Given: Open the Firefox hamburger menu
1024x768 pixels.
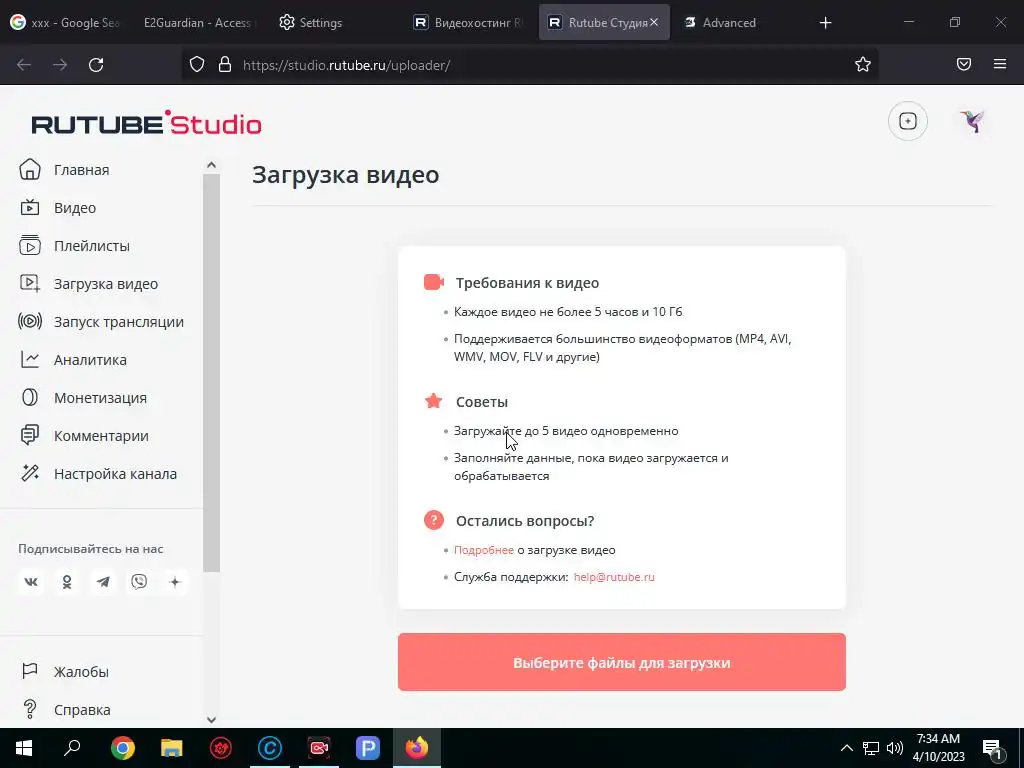Looking at the screenshot, I should coord(1000,64).
